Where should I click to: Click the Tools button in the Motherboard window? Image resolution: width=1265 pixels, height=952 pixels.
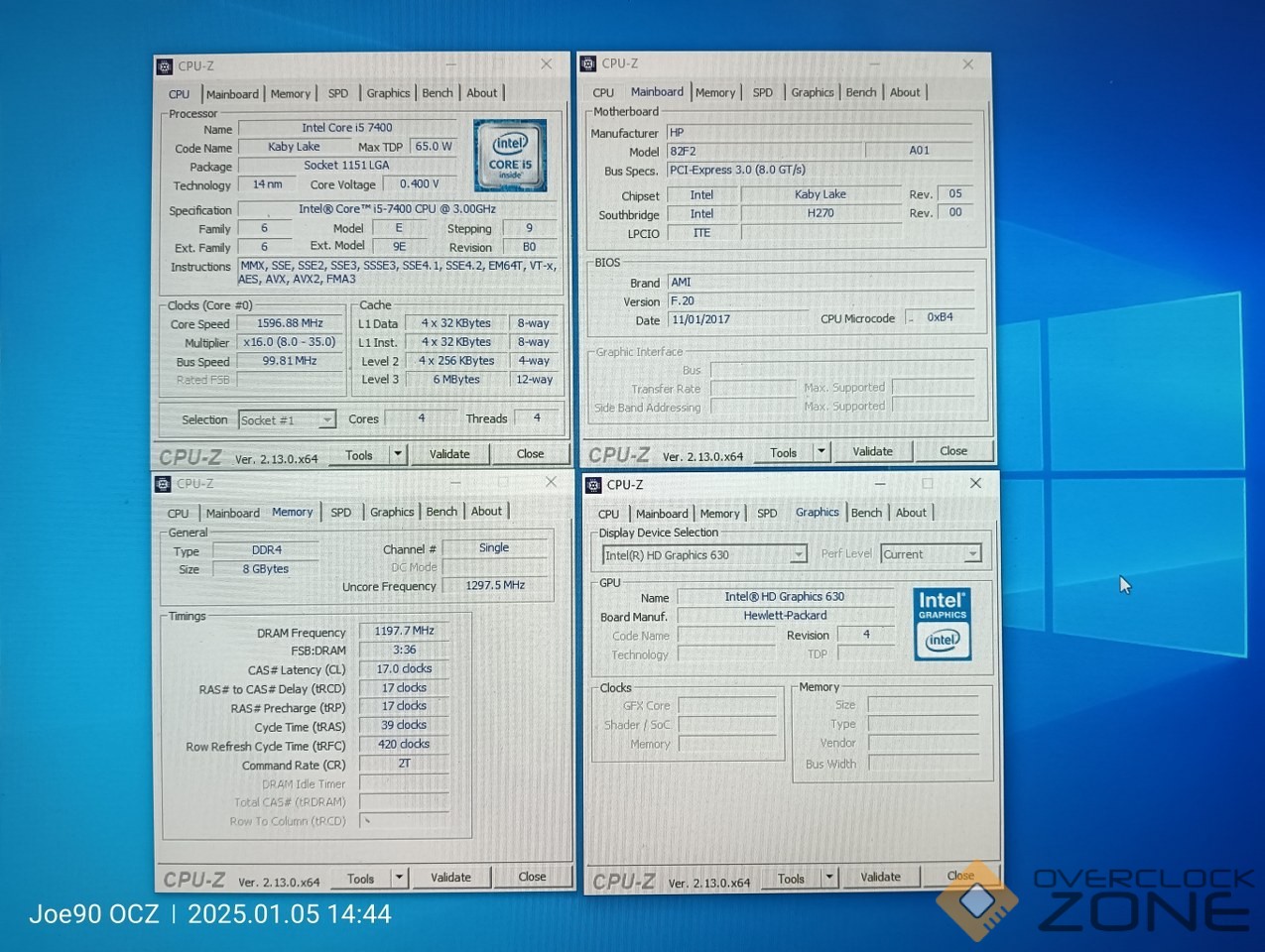point(784,452)
